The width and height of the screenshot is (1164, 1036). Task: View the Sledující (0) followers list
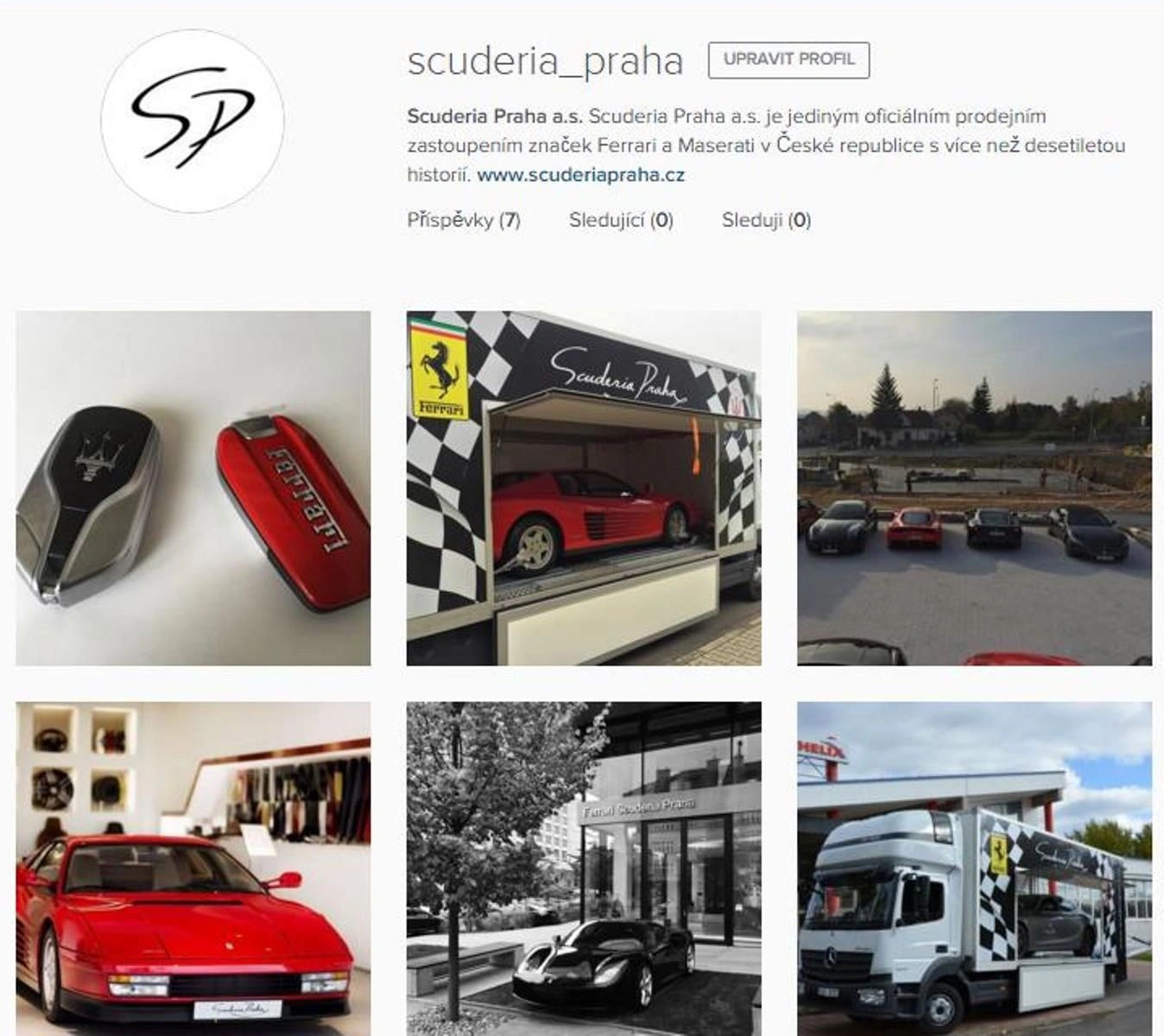point(621,220)
